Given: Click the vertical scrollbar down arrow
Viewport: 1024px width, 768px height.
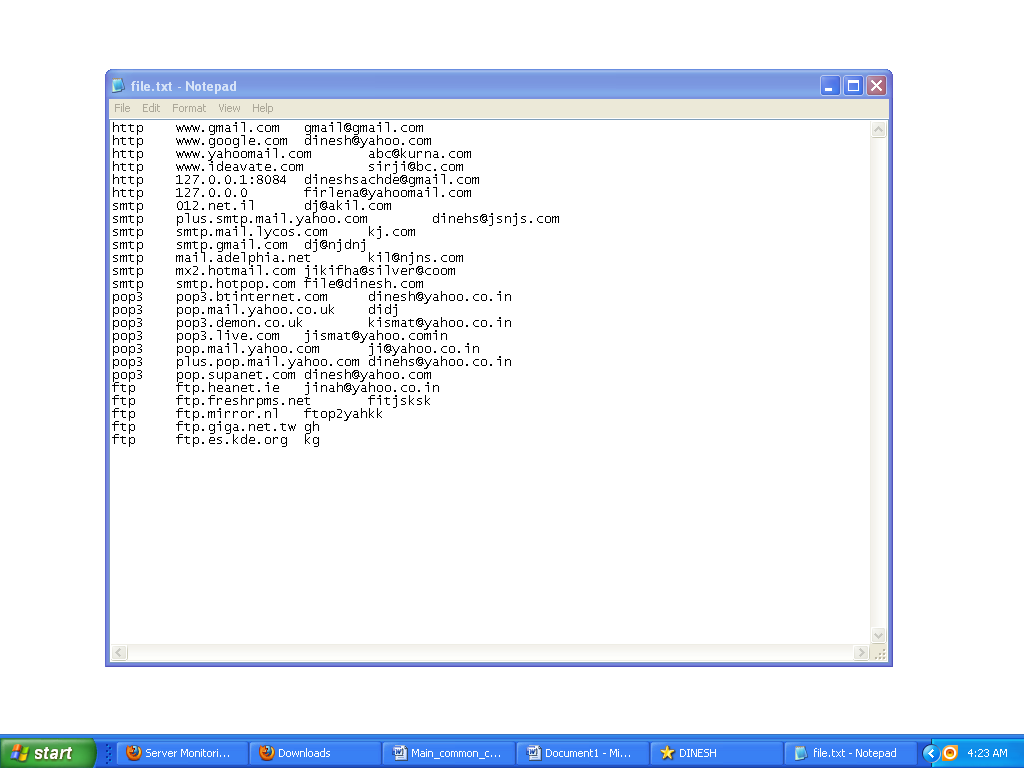Looking at the screenshot, I should (878, 635).
